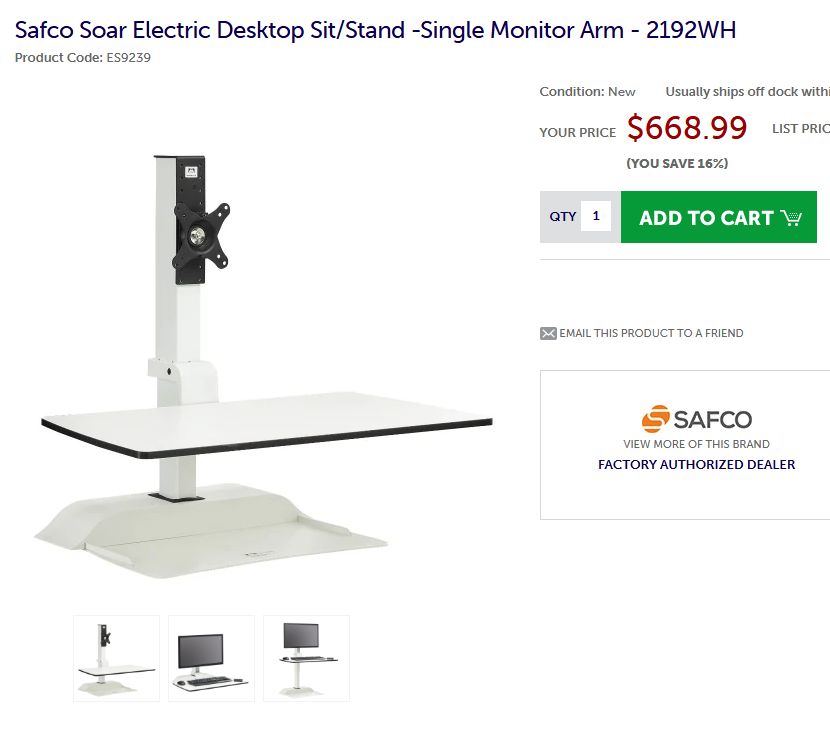Open the View More of This Brand link
Image resolution: width=830 pixels, height=744 pixels.
pos(696,444)
